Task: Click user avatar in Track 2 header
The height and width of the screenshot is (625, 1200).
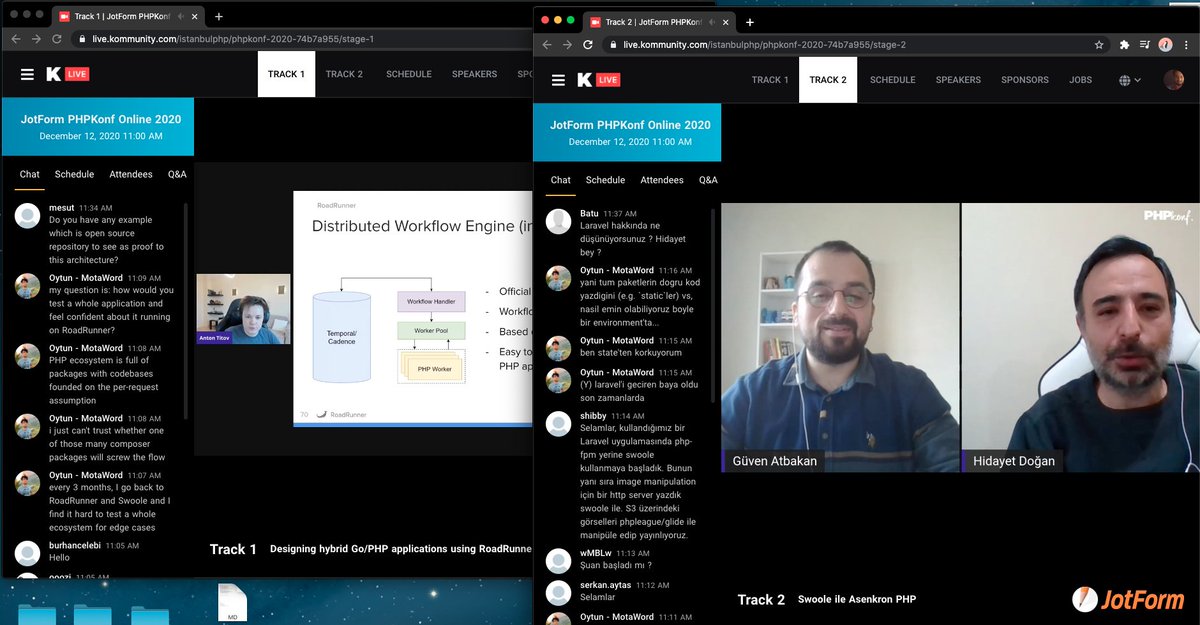Action: (x=1173, y=80)
